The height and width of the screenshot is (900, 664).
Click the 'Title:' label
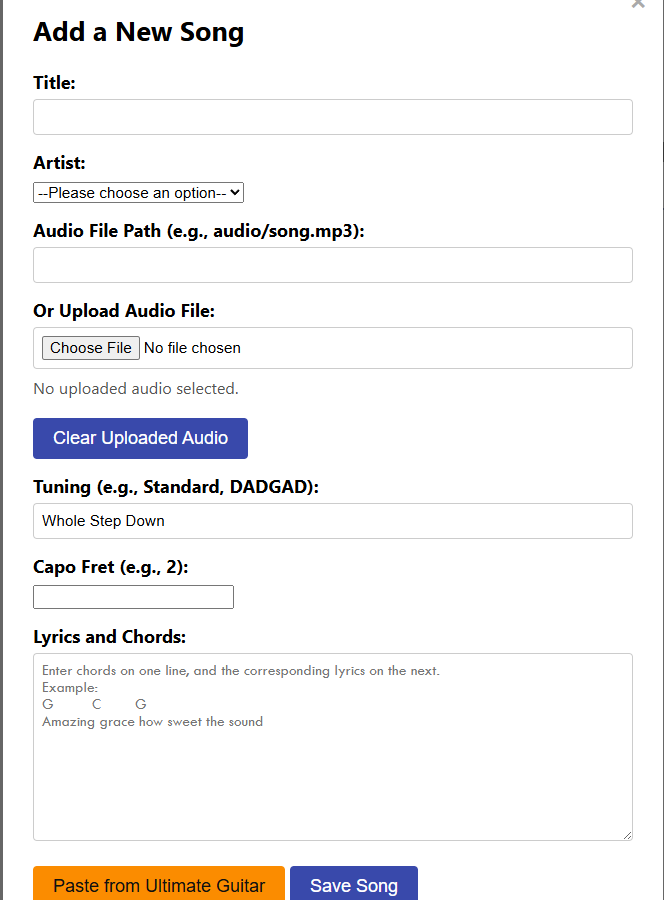coord(54,83)
